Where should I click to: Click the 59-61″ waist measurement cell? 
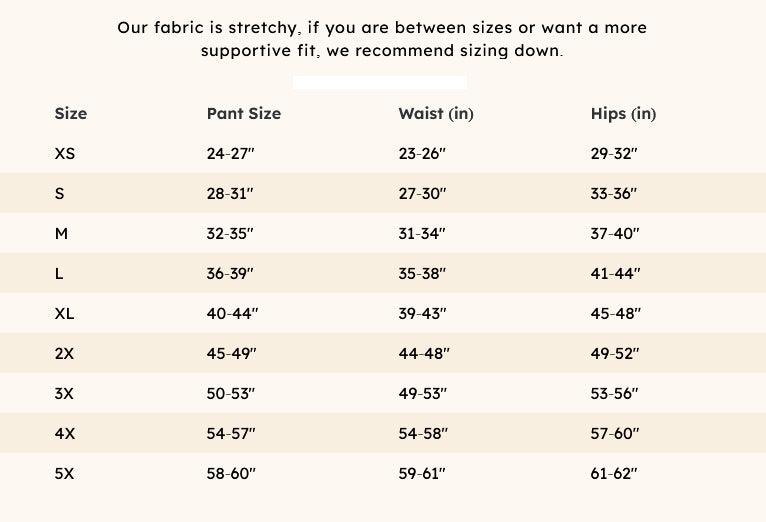pyautogui.click(x=422, y=474)
